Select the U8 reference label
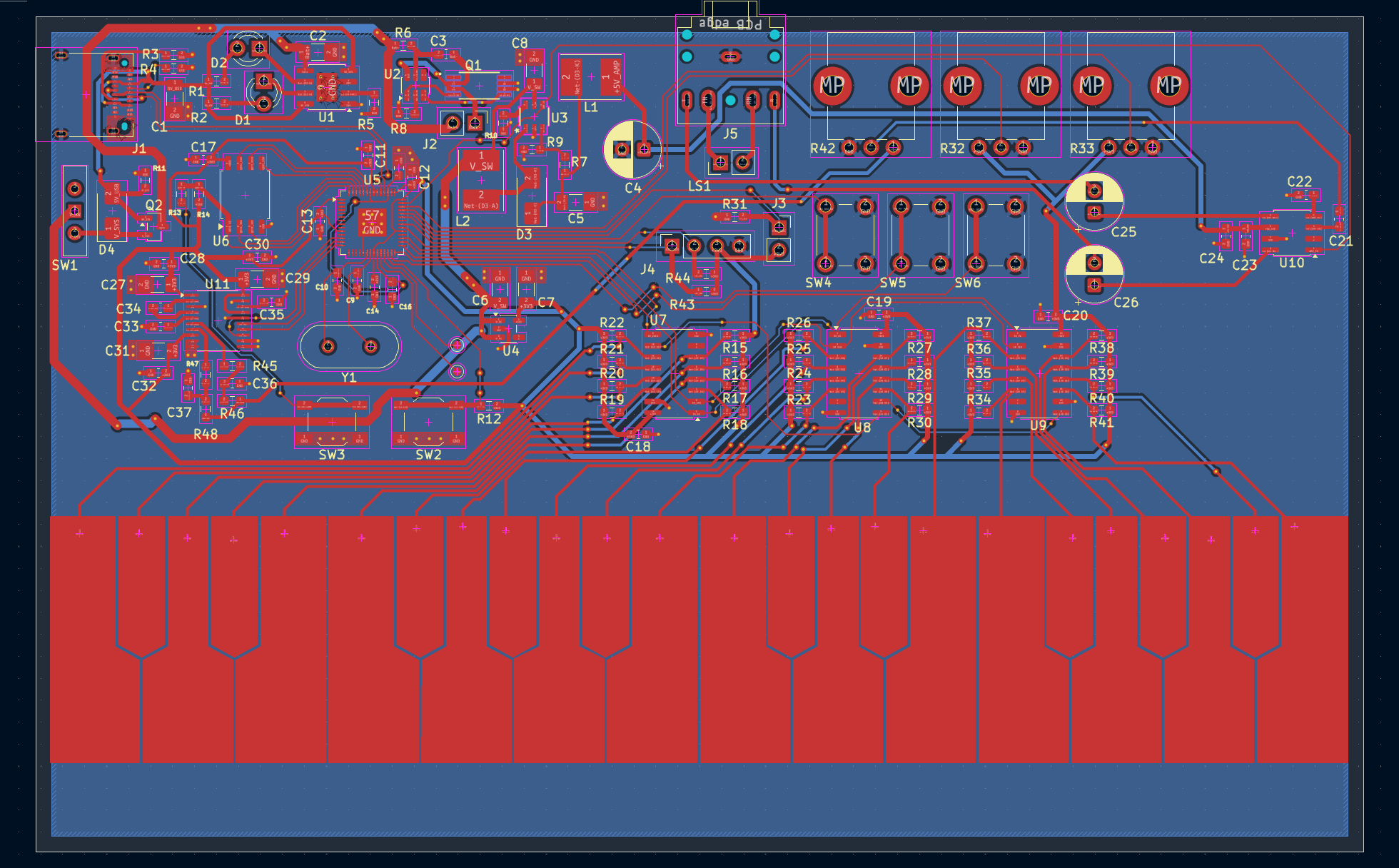1399x868 pixels. [x=862, y=428]
